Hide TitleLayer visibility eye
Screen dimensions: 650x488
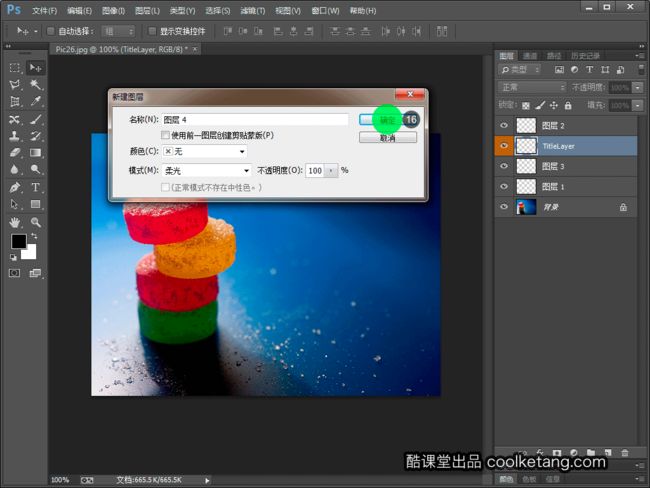click(x=504, y=146)
